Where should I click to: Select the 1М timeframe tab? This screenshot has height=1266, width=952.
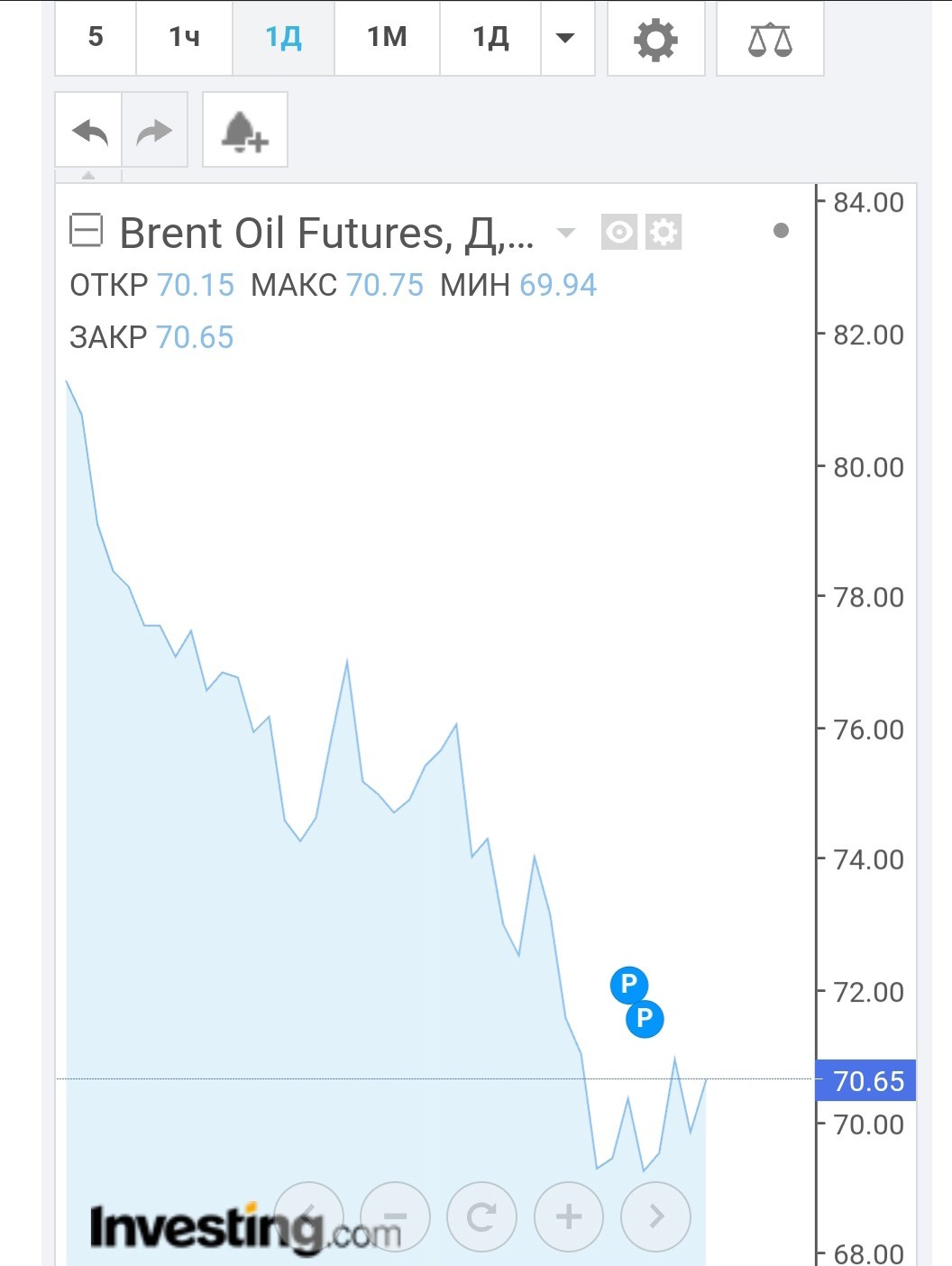387,38
